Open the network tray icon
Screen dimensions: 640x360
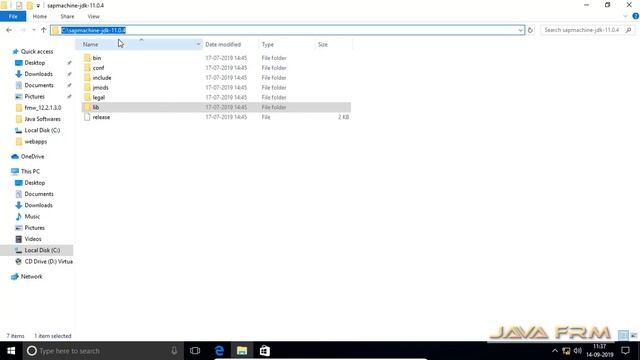tap(566, 351)
